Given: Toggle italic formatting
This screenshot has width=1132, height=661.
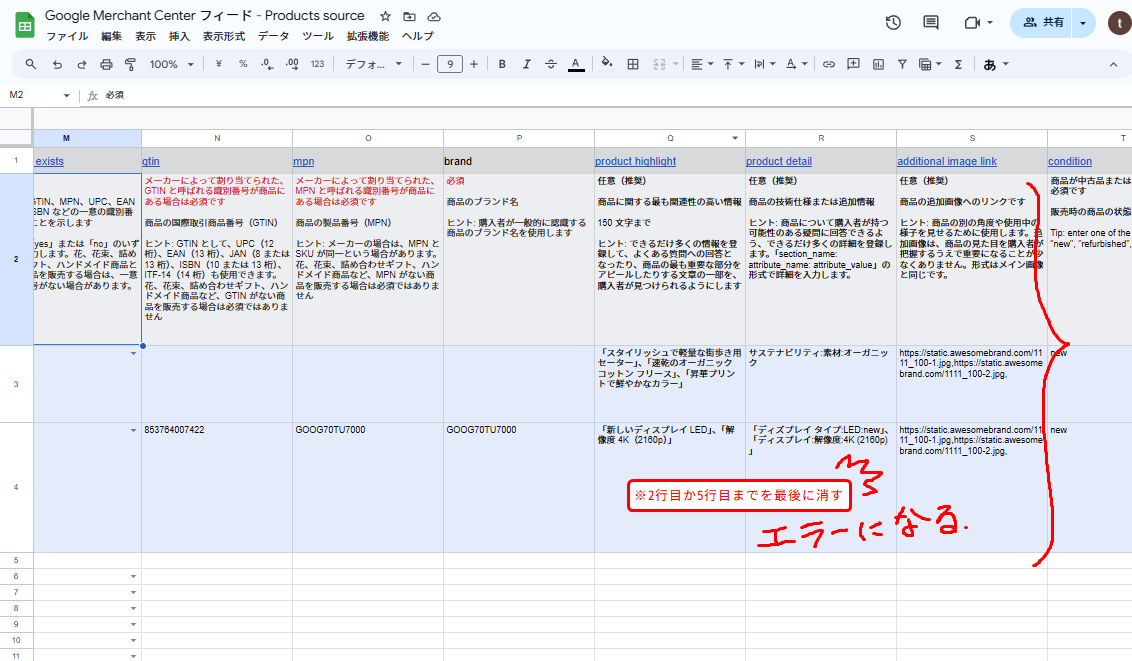Looking at the screenshot, I should pos(526,64).
